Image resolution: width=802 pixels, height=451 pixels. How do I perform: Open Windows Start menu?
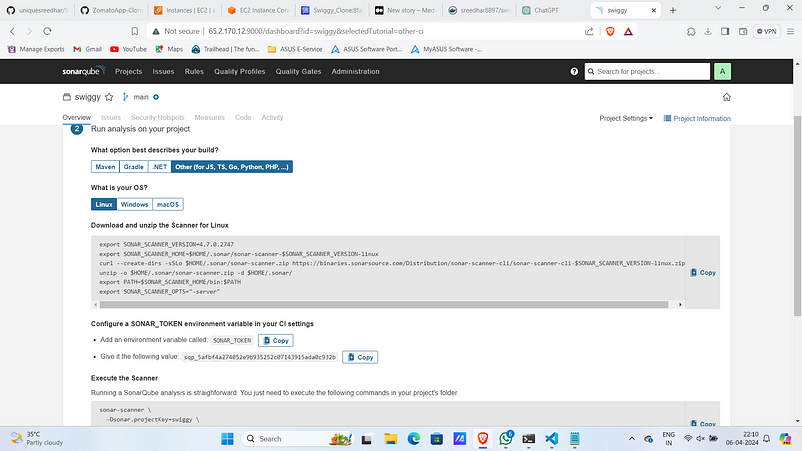(227, 439)
